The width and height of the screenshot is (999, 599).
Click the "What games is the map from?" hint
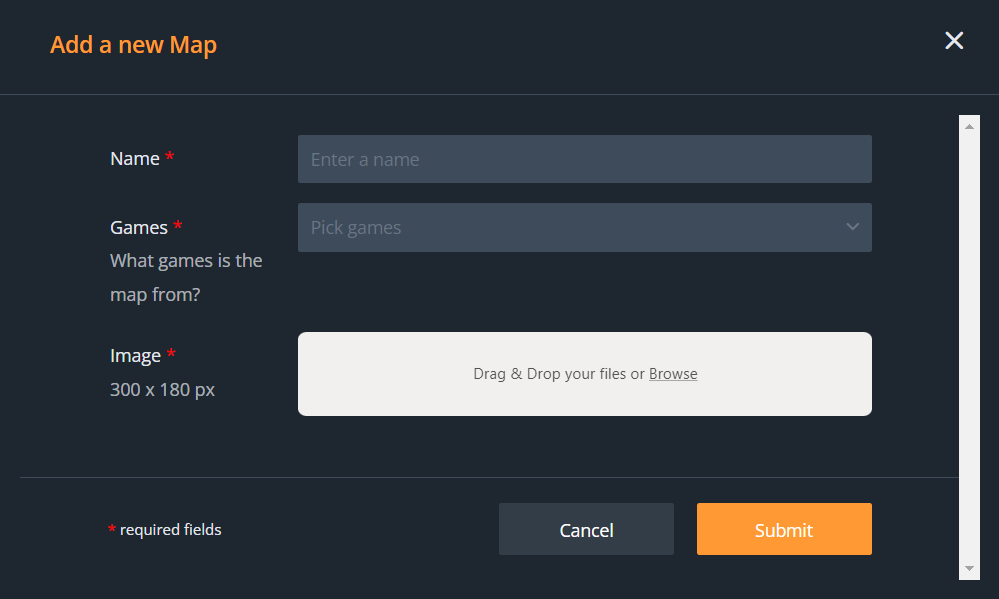[186, 278]
